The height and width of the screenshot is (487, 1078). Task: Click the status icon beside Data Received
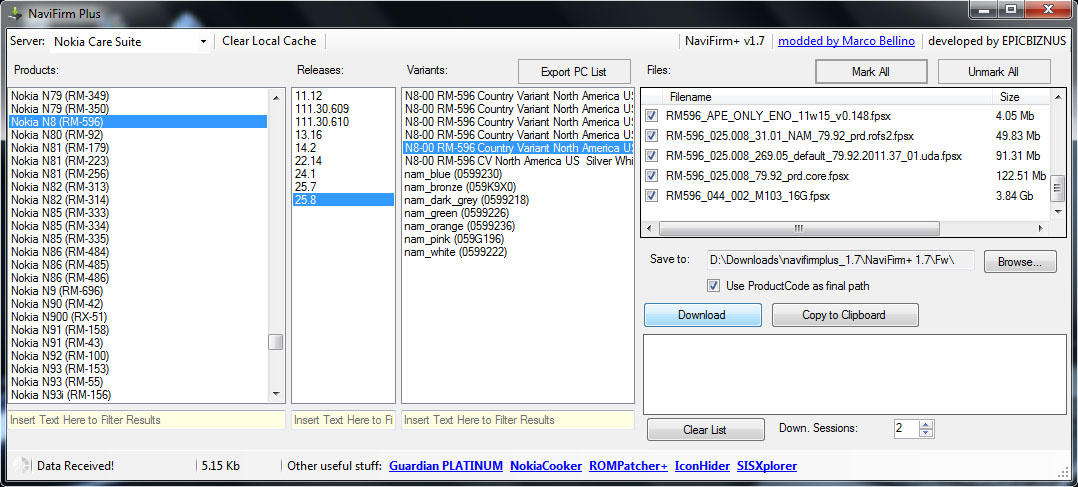21,466
